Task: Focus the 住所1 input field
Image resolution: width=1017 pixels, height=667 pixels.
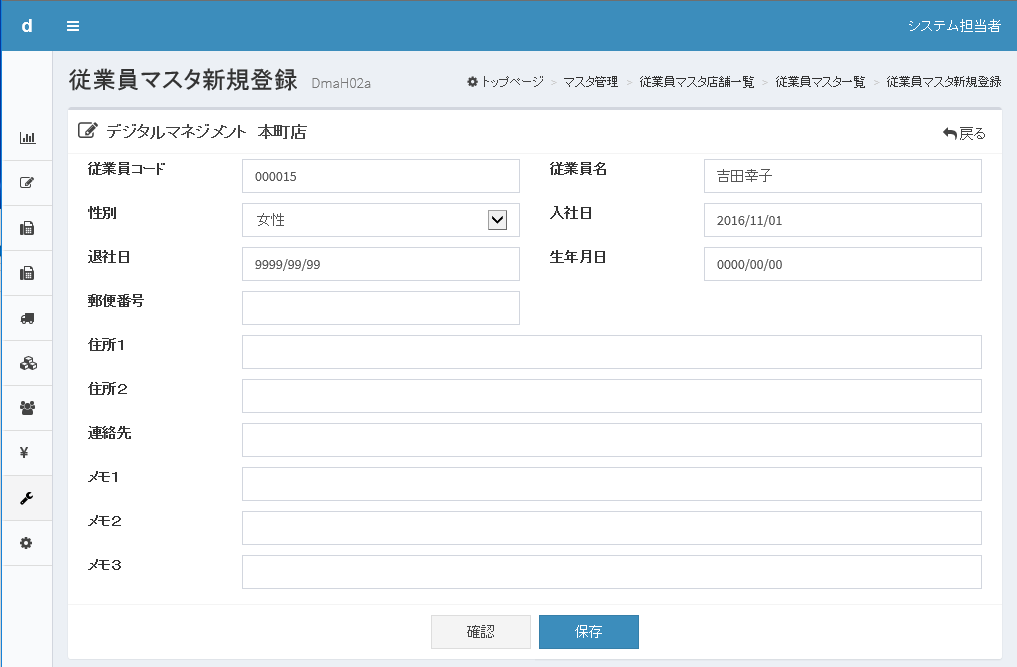Action: tap(612, 352)
